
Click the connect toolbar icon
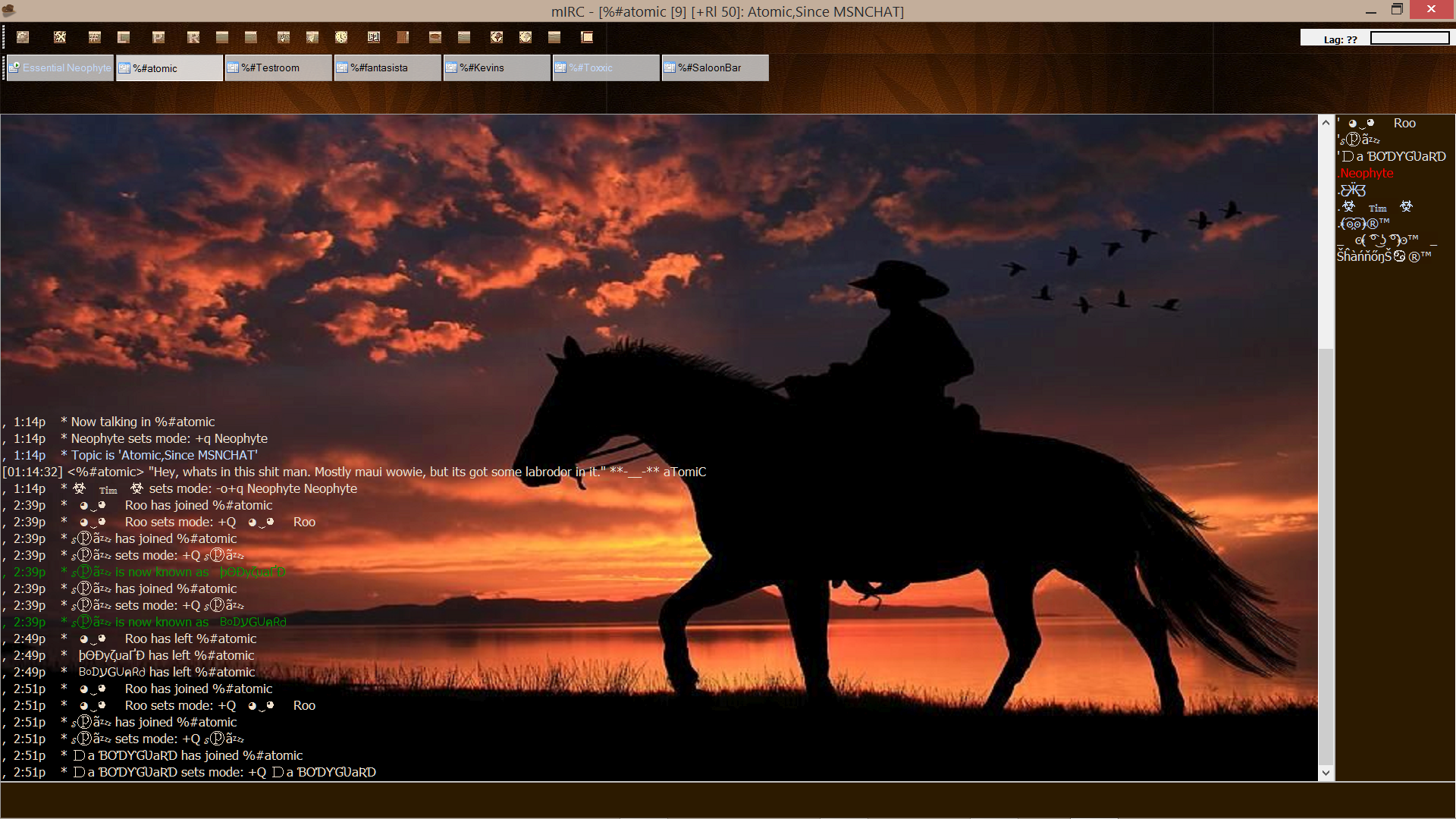click(23, 37)
